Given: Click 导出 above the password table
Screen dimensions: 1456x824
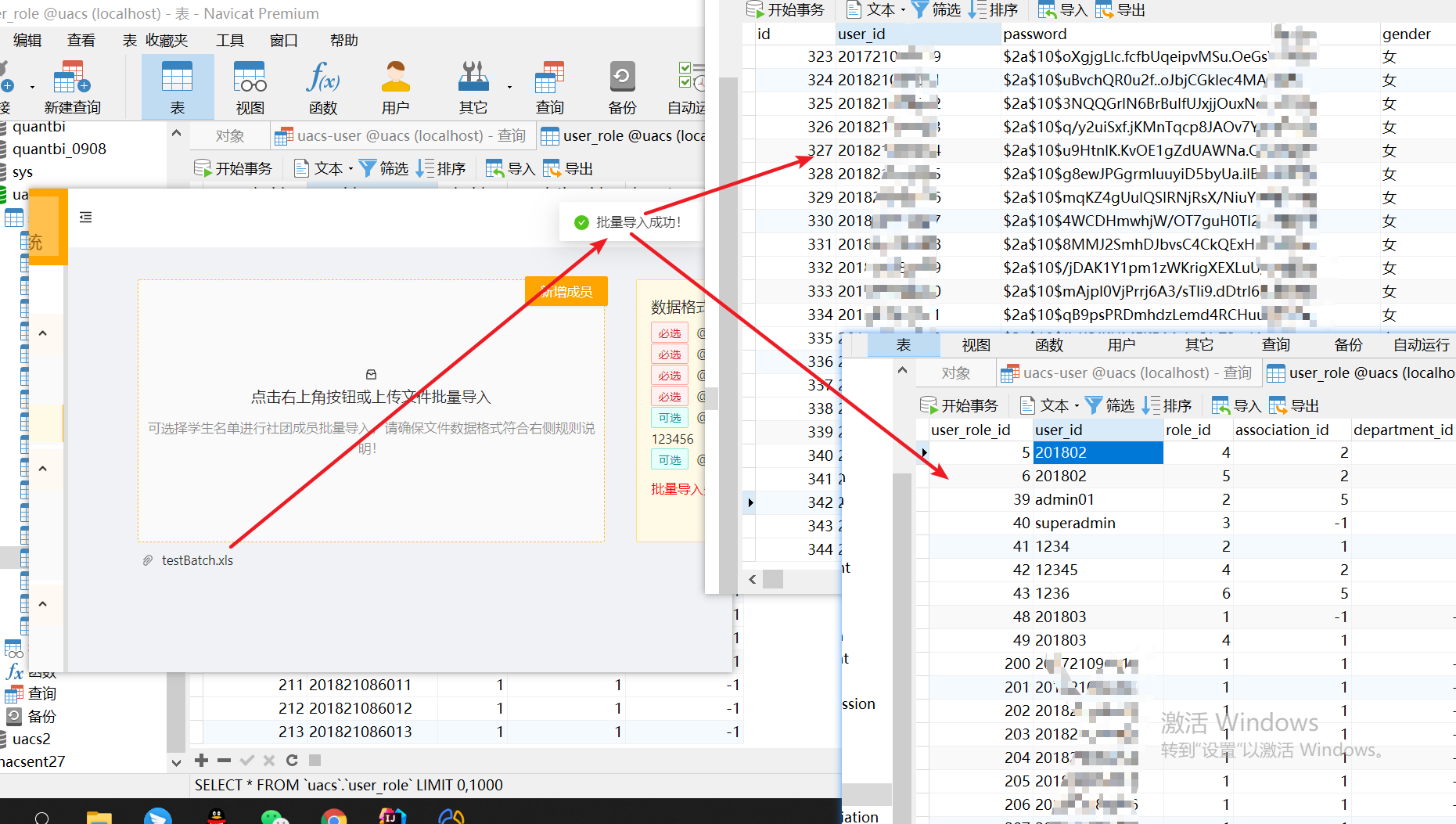Looking at the screenshot, I should [x=1120, y=9].
